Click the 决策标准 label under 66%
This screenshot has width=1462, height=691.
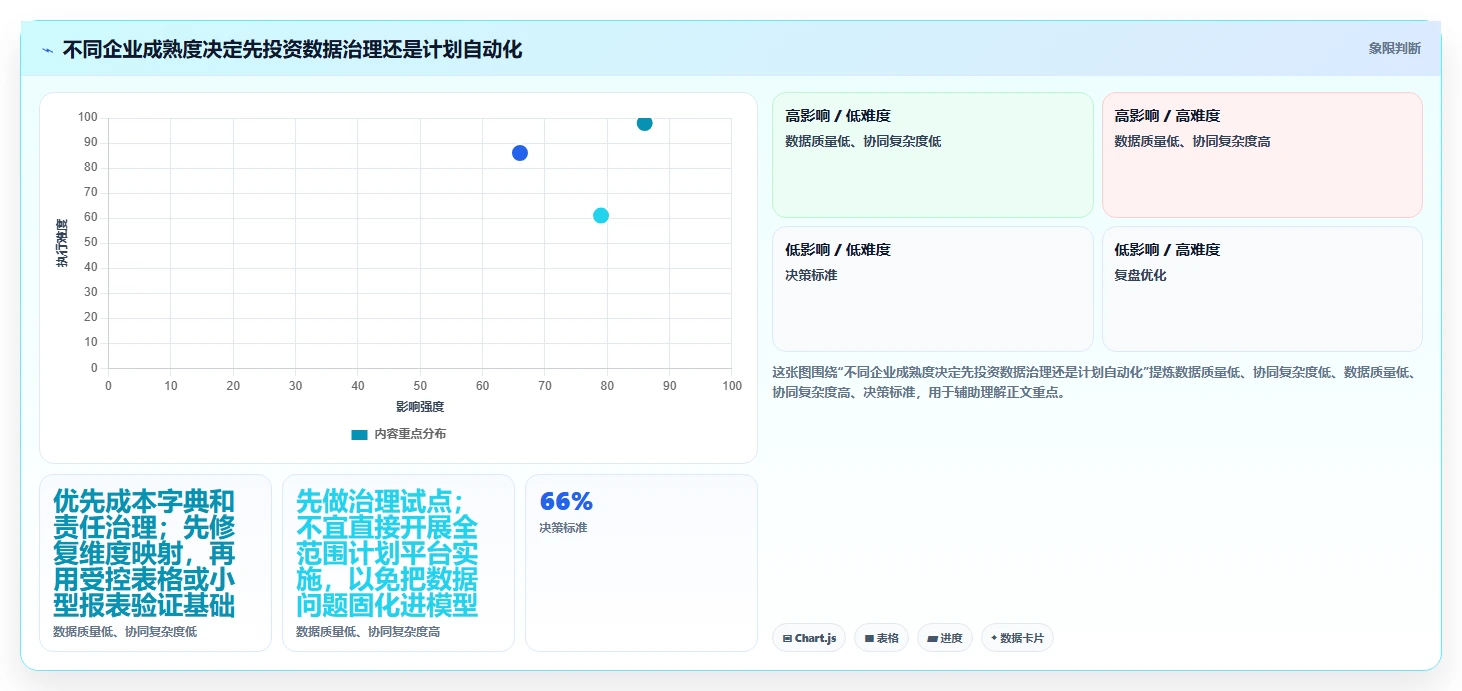click(563, 527)
